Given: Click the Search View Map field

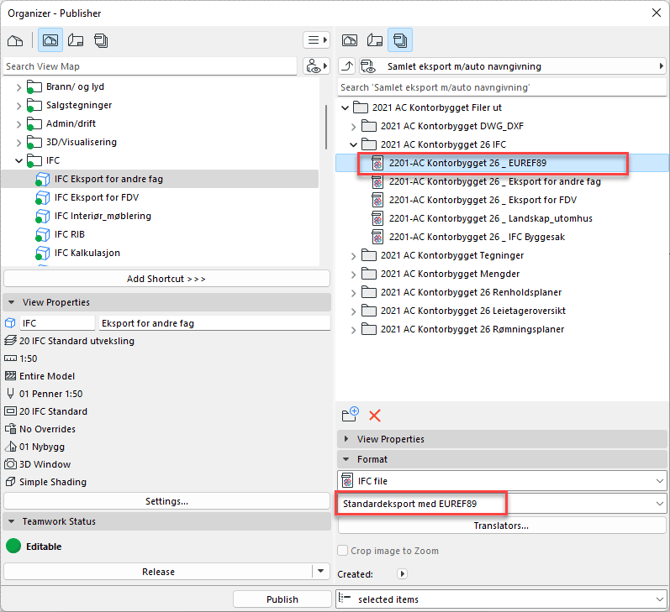Looking at the screenshot, I should (x=150, y=67).
